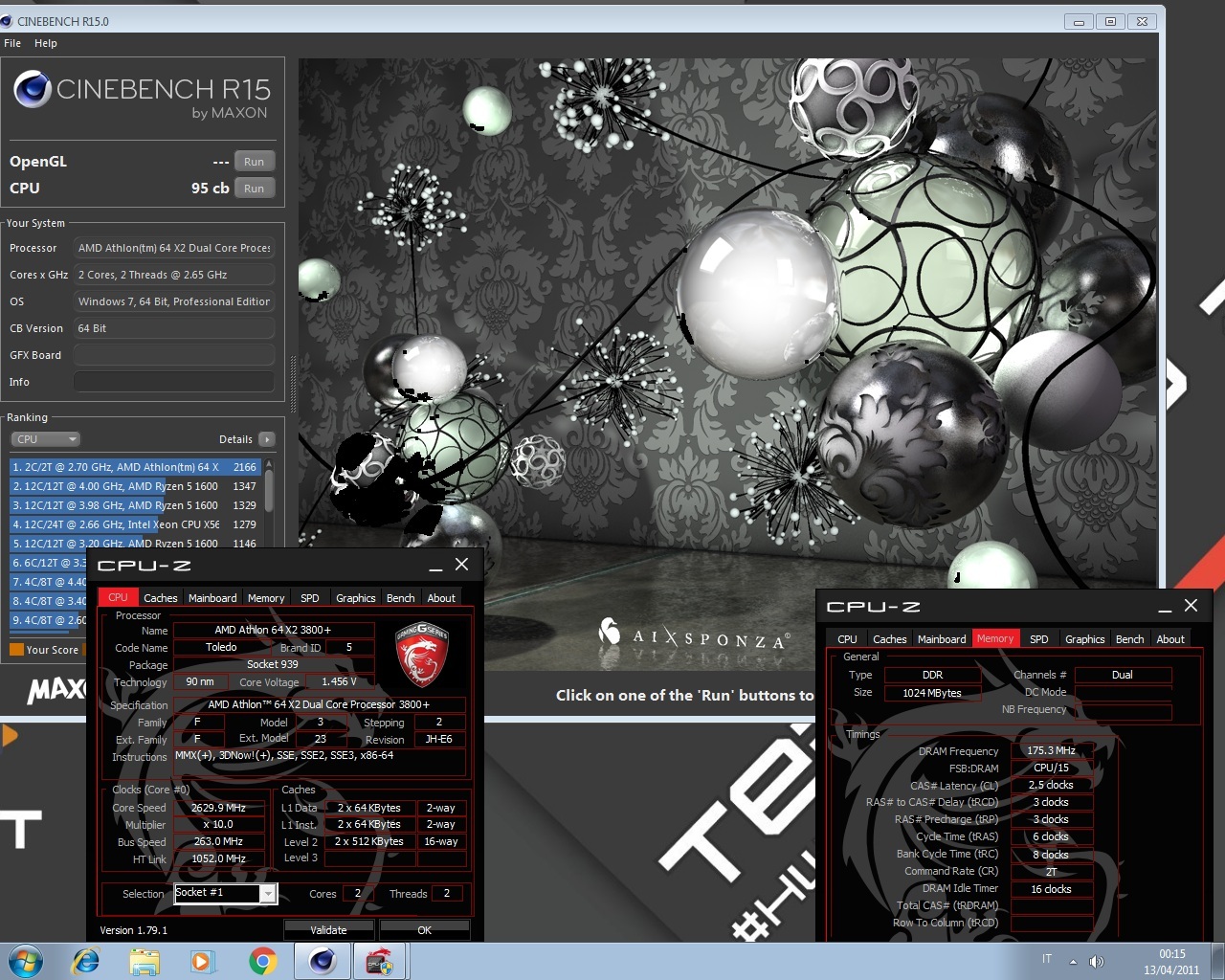
Task: Minimize the Cinebench window
Action: coord(1079,21)
